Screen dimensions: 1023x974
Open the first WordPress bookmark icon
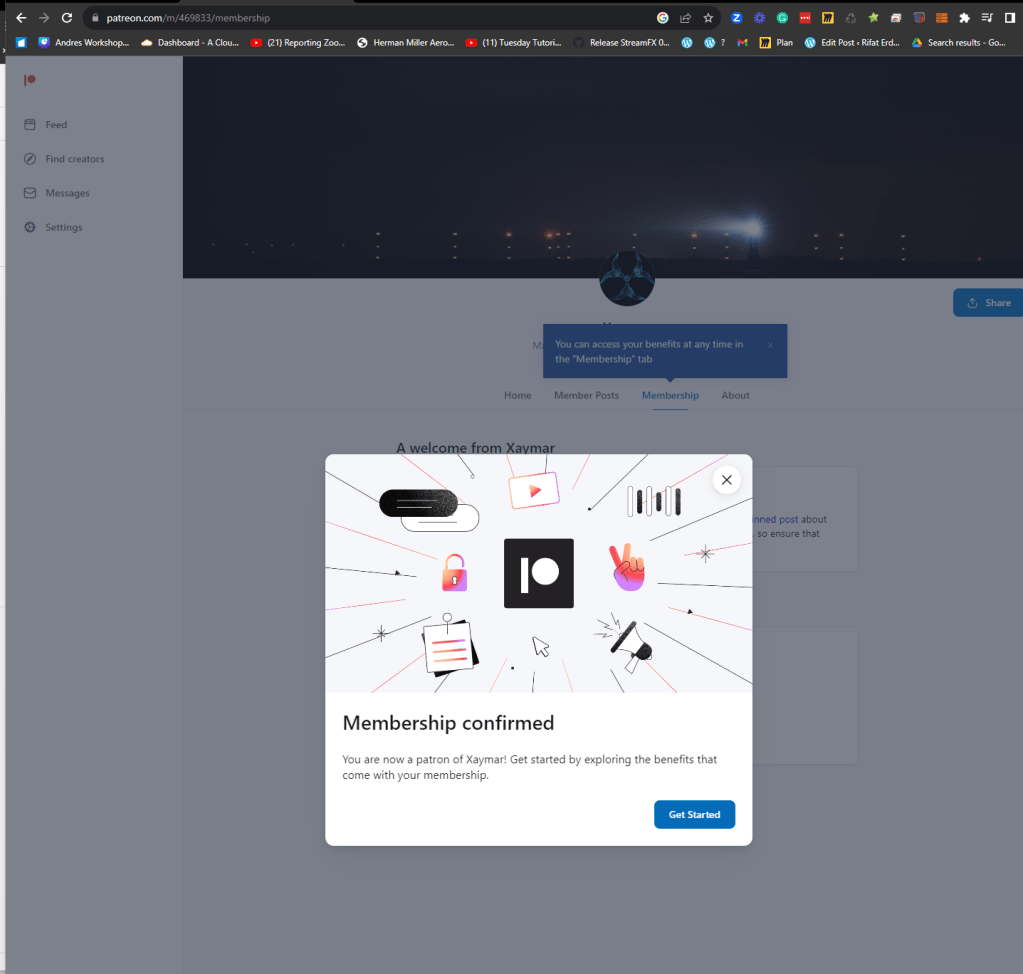686,42
